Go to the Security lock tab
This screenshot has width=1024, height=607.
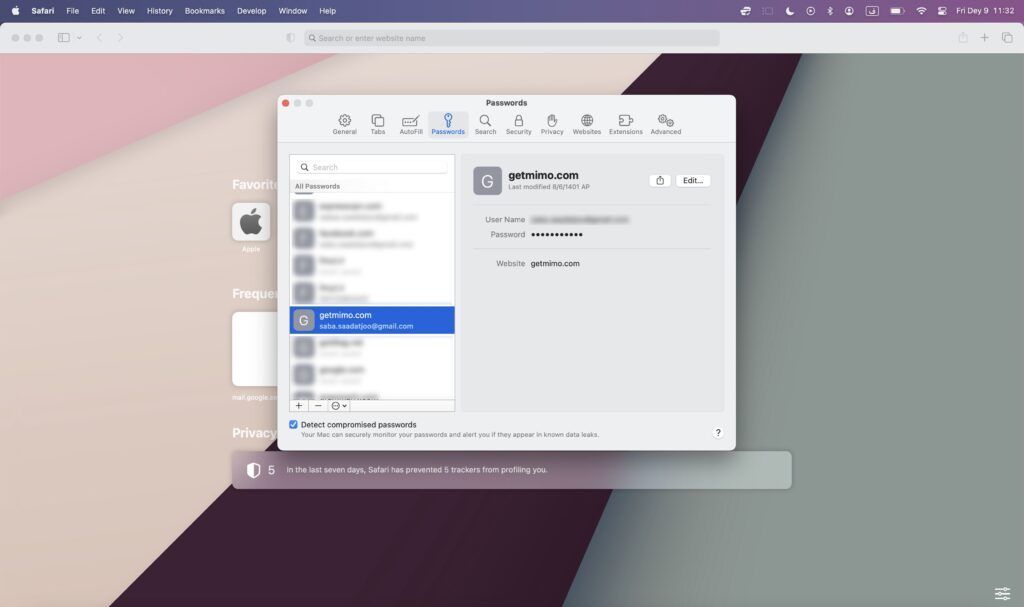[519, 124]
